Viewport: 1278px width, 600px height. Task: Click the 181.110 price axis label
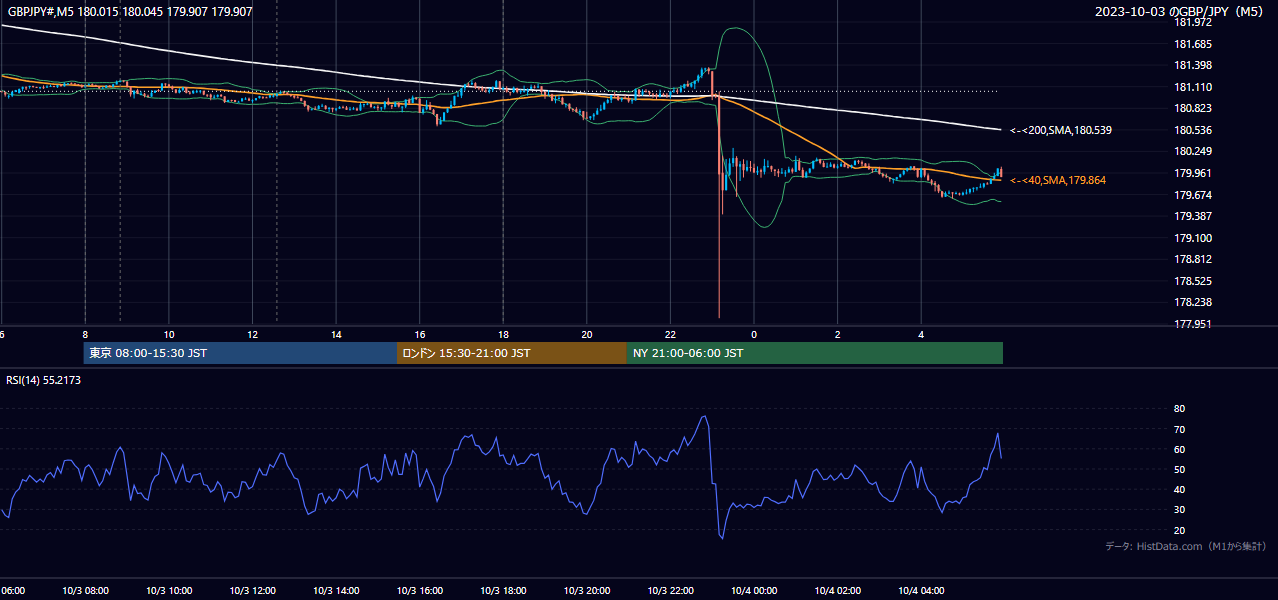tap(1192, 87)
